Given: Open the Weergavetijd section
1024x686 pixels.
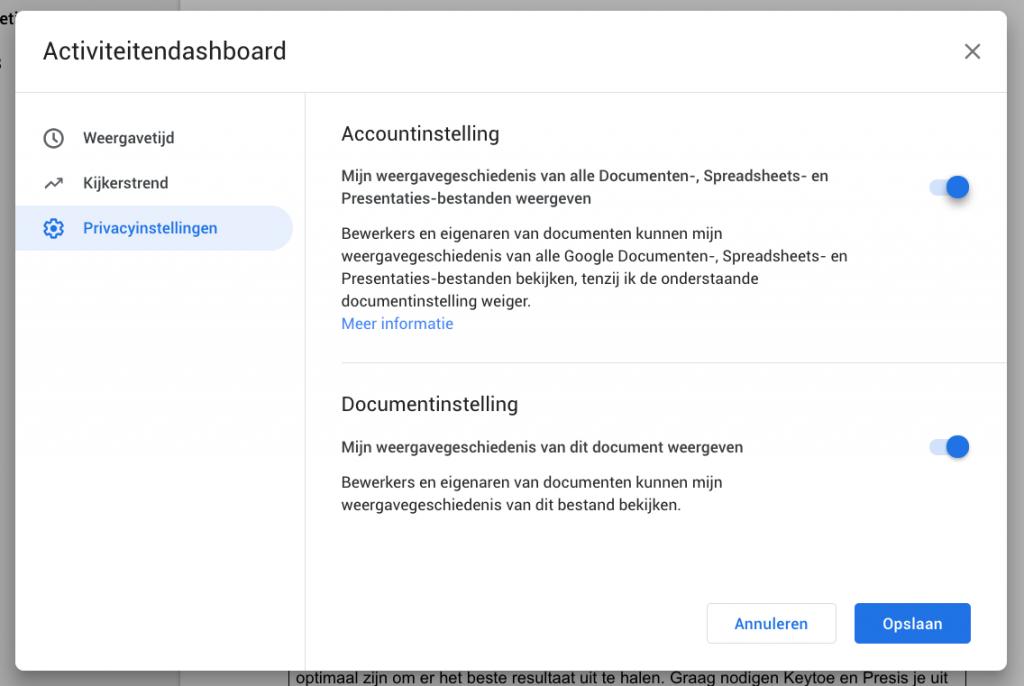Looking at the screenshot, I should [x=128, y=138].
